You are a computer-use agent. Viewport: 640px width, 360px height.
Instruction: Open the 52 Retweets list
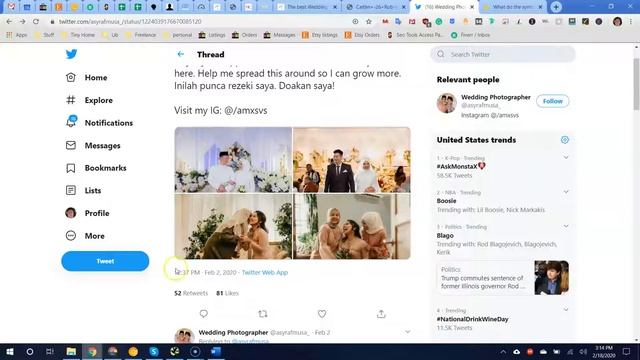pyautogui.click(x=191, y=293)
